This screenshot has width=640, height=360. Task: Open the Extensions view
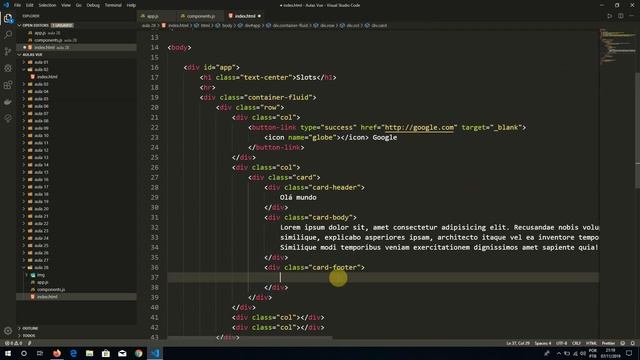(x=8, y=85)
